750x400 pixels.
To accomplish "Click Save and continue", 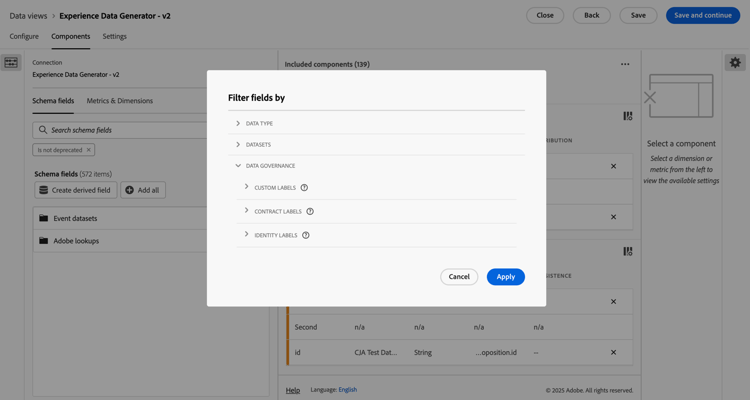I will pos(703,15).
